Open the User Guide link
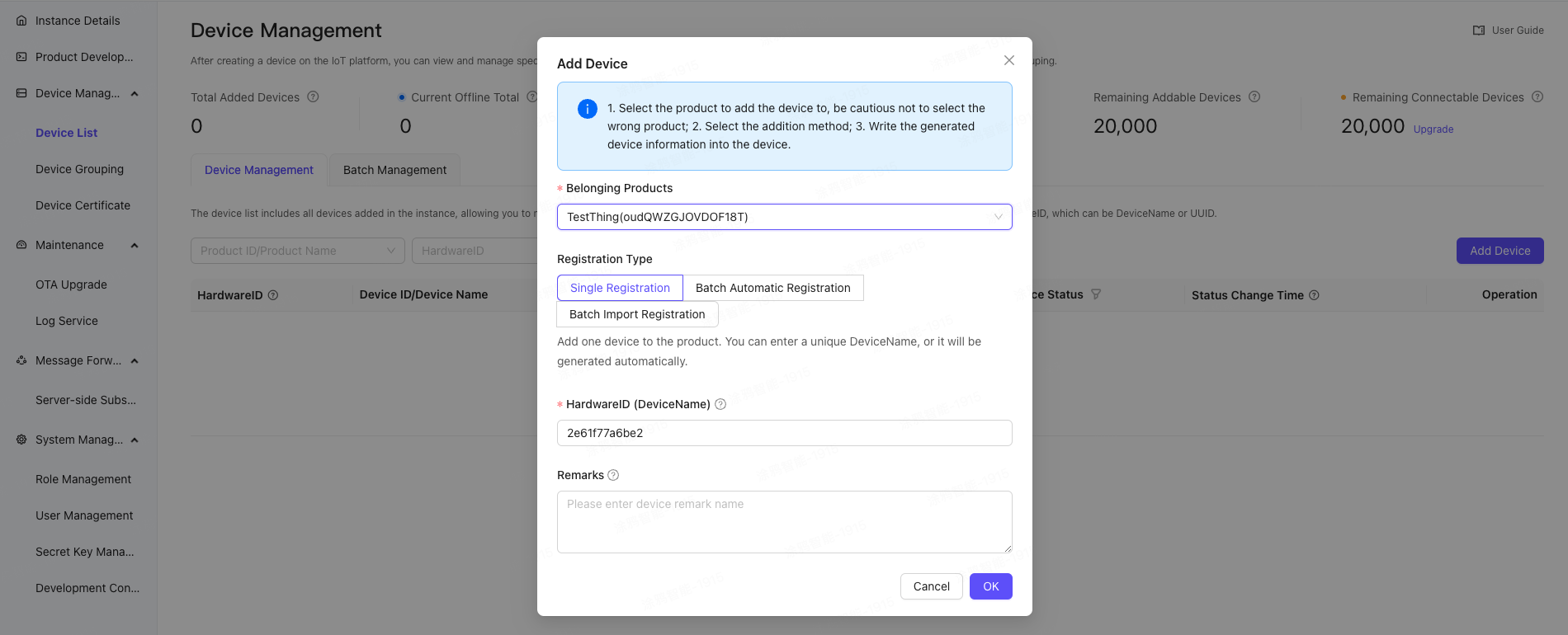This screenshot has width=1568, height=635. tap(1518, 31)
